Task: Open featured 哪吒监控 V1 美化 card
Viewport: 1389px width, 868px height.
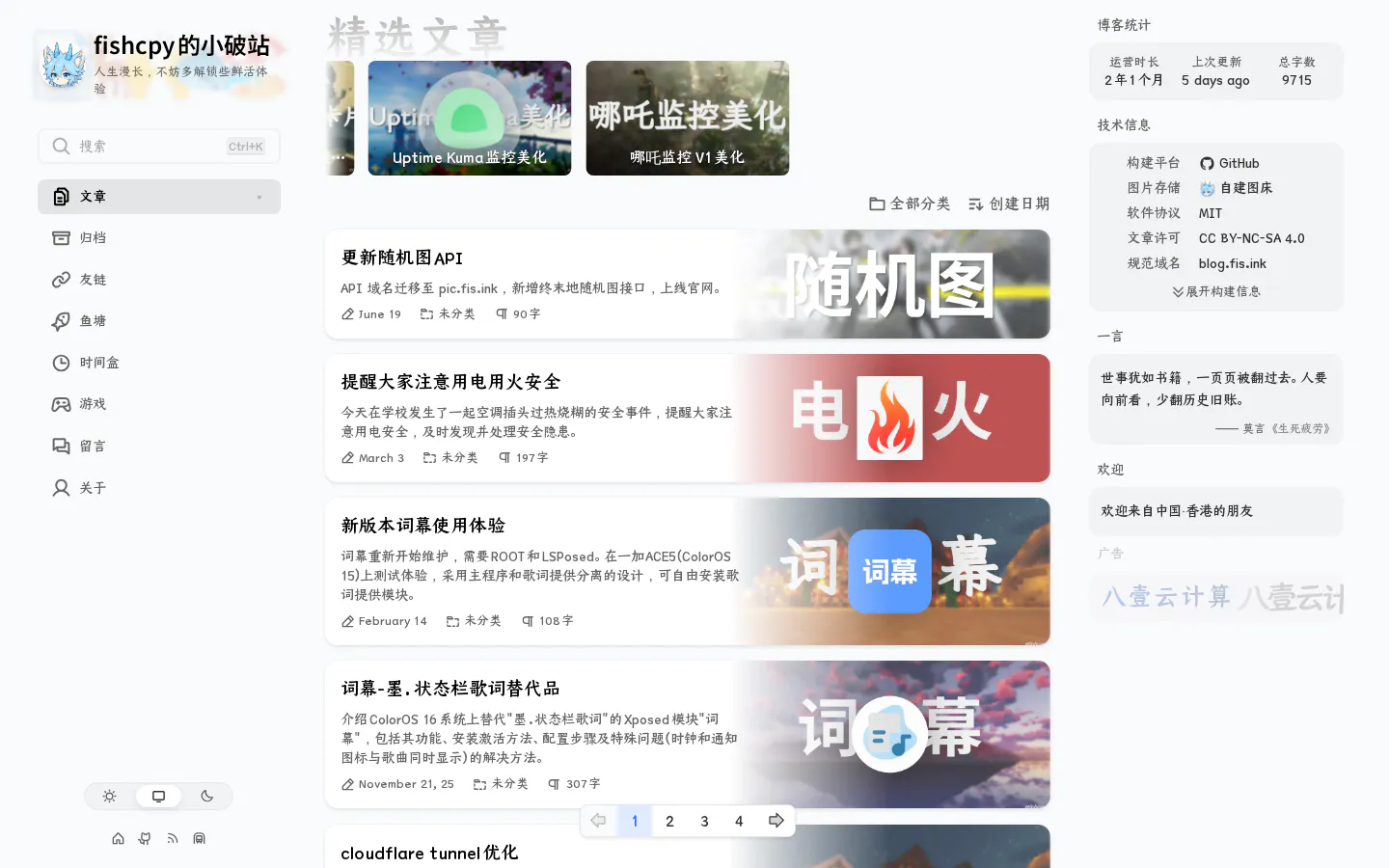Action: (688, 118)
